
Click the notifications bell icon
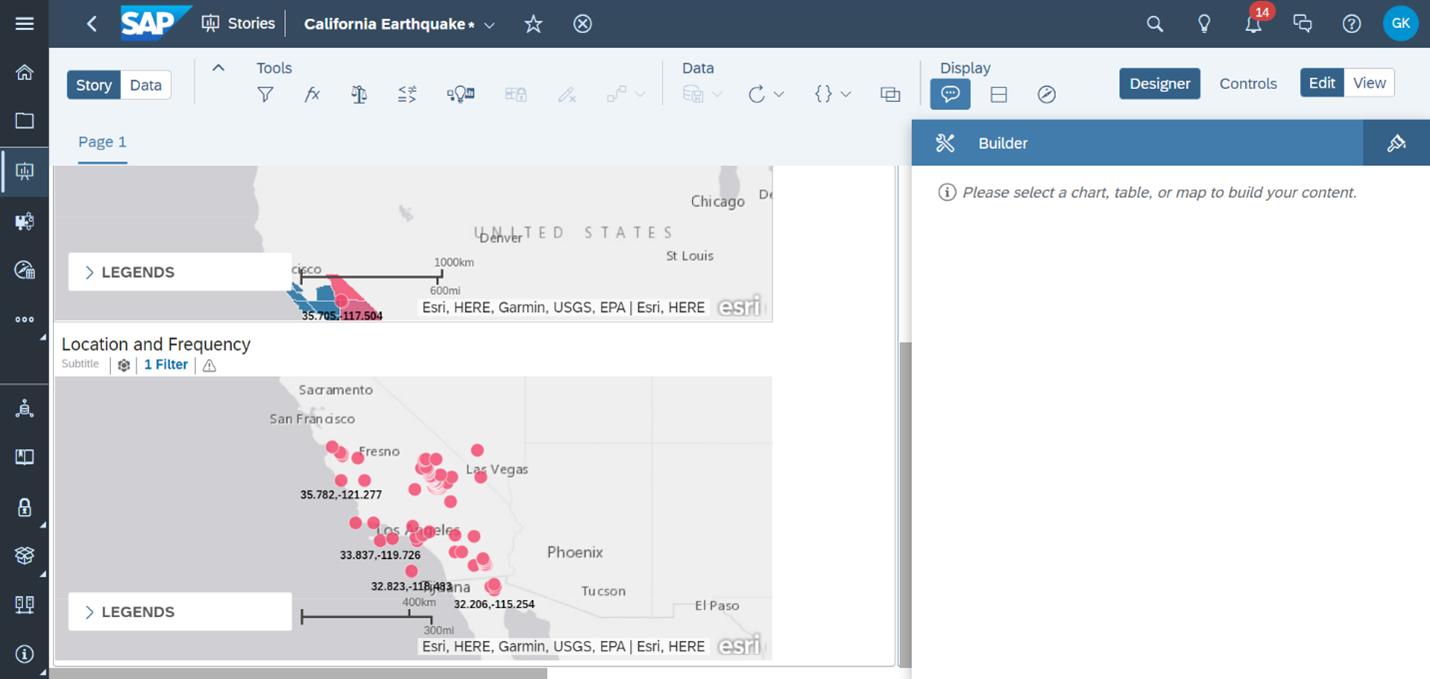pyautogui.click(x=1253, y=24)
